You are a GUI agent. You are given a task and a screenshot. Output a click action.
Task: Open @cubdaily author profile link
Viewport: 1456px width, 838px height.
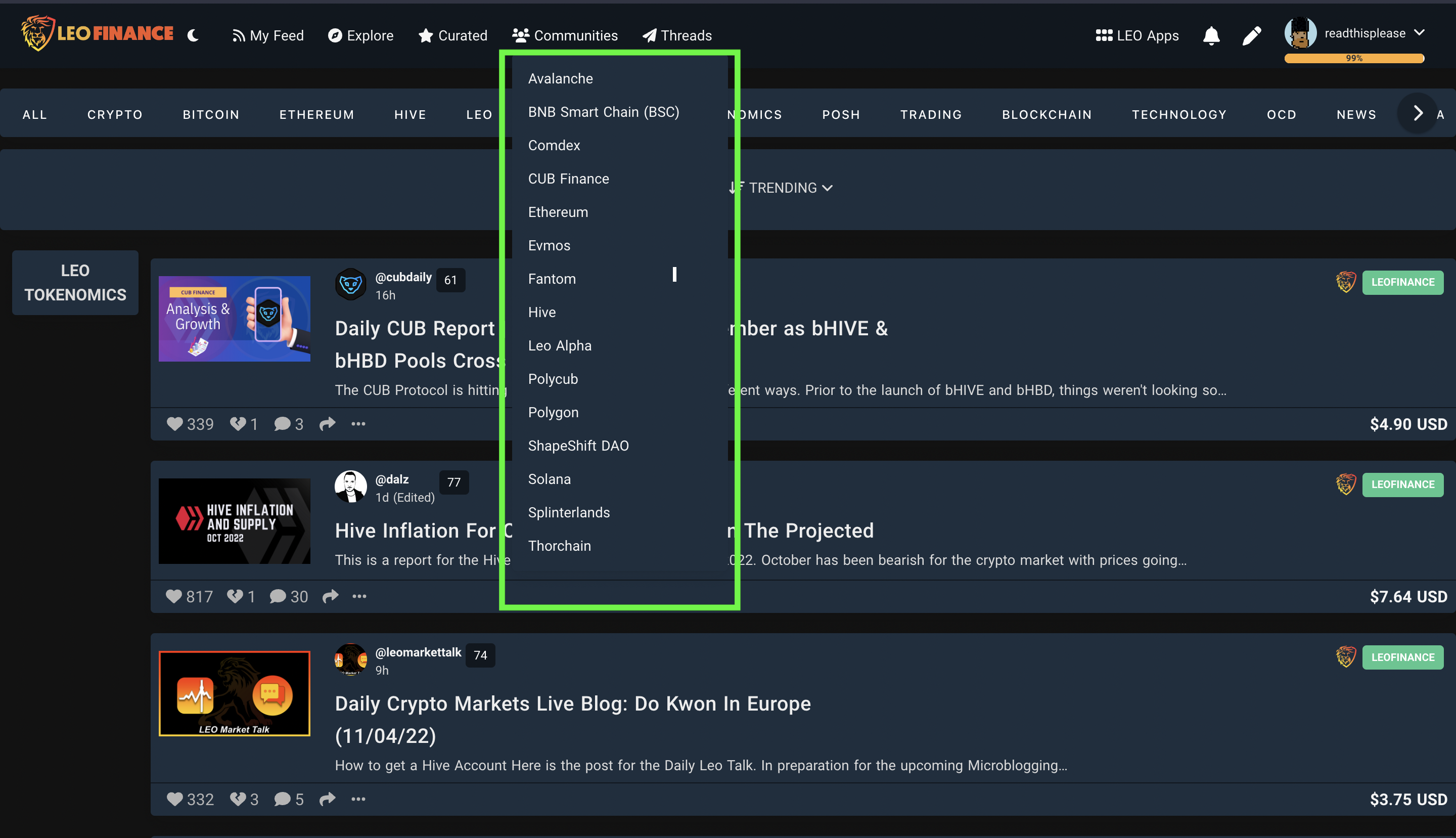point(403,277)
